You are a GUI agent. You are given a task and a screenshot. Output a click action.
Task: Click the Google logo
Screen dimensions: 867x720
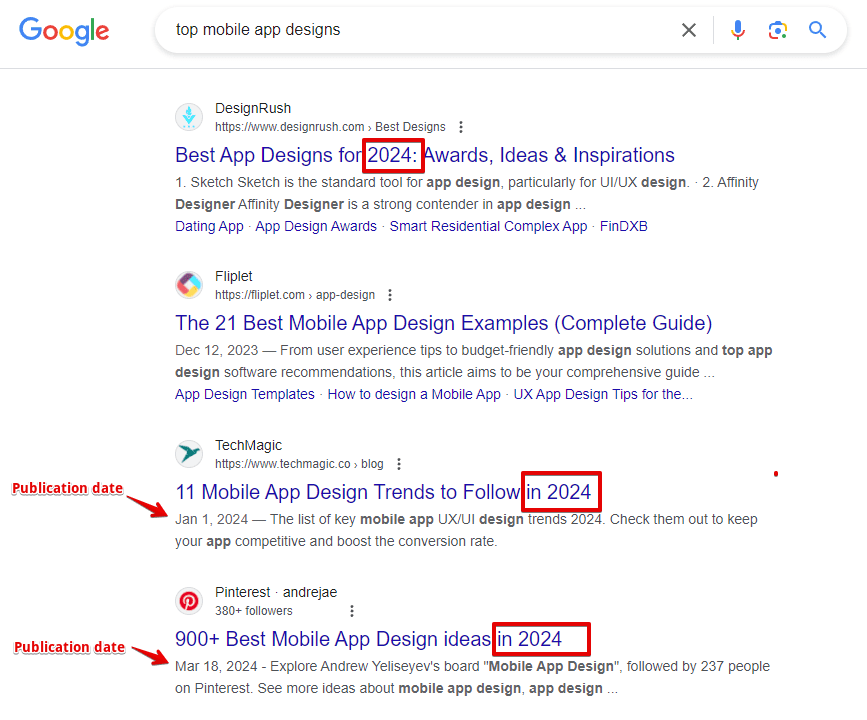tap(64, 31)
